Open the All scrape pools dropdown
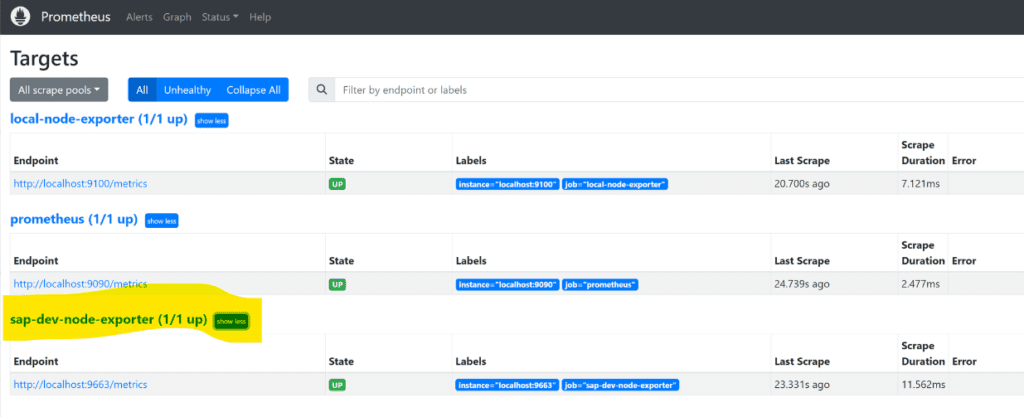This screenshot has height=417, width=1024. coord(59,90)
